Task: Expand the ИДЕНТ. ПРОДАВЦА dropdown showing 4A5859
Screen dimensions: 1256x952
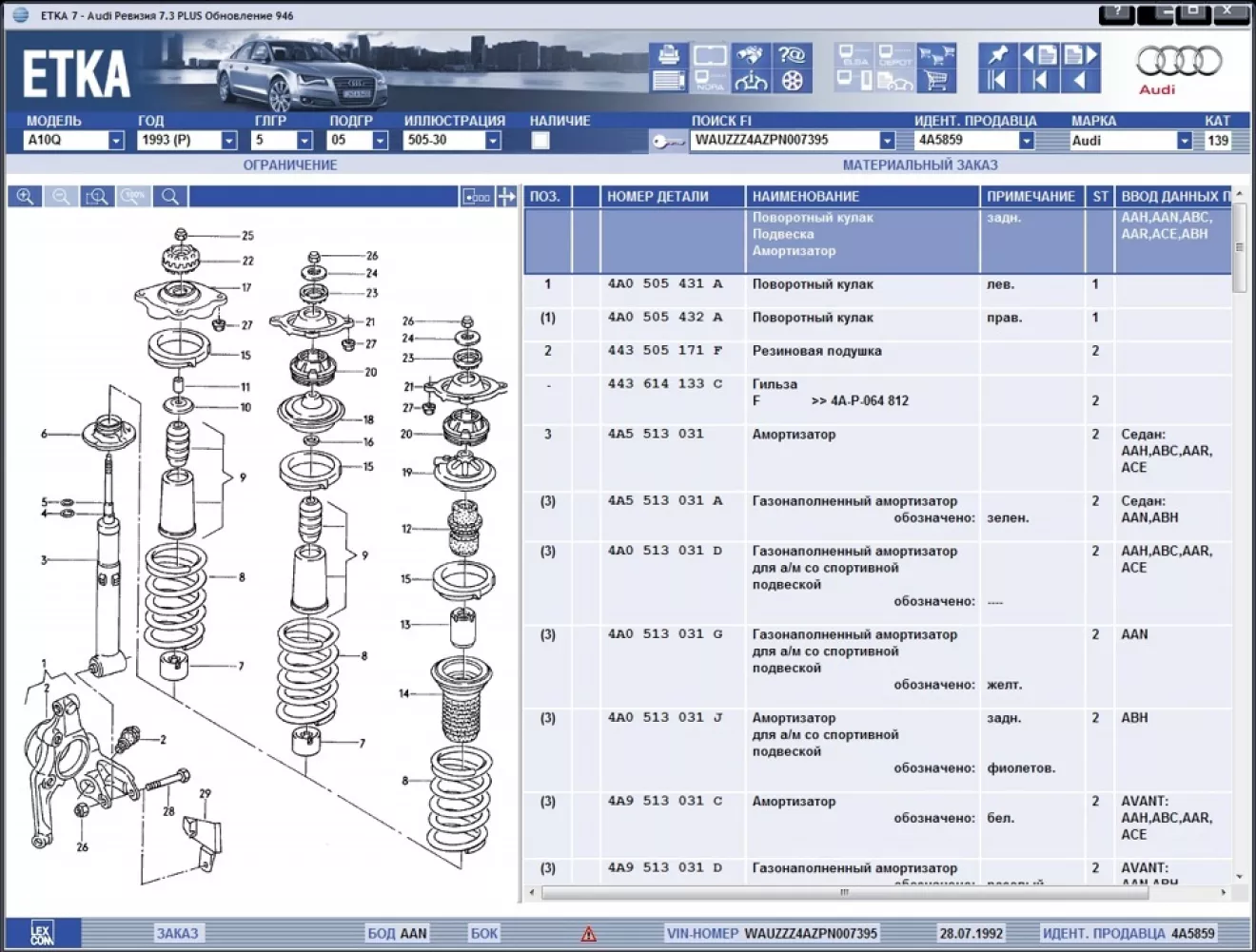Action: (x=1027, y=141)
